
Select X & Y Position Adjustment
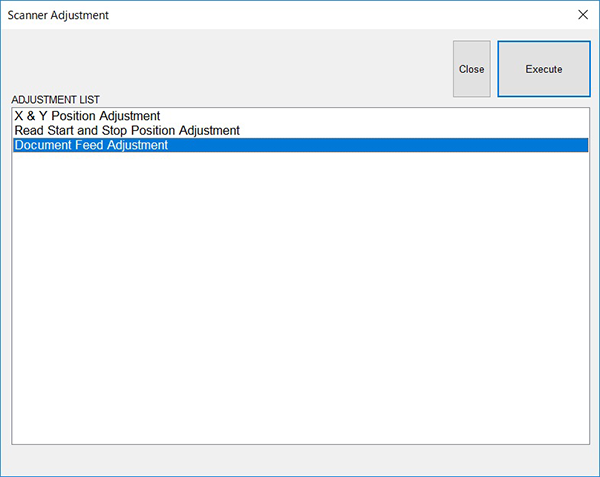[x=300, y=116]
